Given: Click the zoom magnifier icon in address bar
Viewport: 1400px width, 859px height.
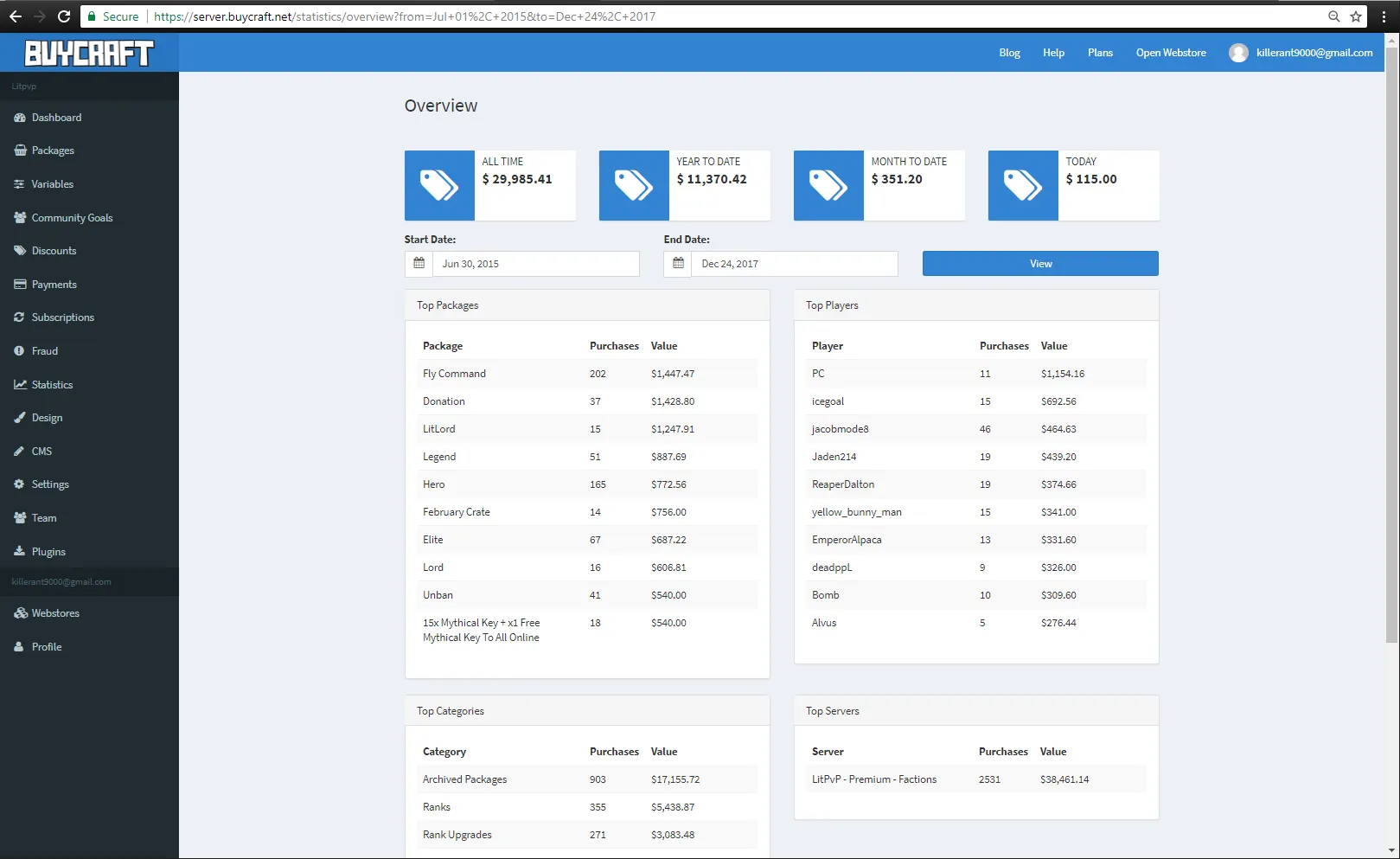Looking at the screenshot, I should pyautogui.click(x=1334, y=16).
